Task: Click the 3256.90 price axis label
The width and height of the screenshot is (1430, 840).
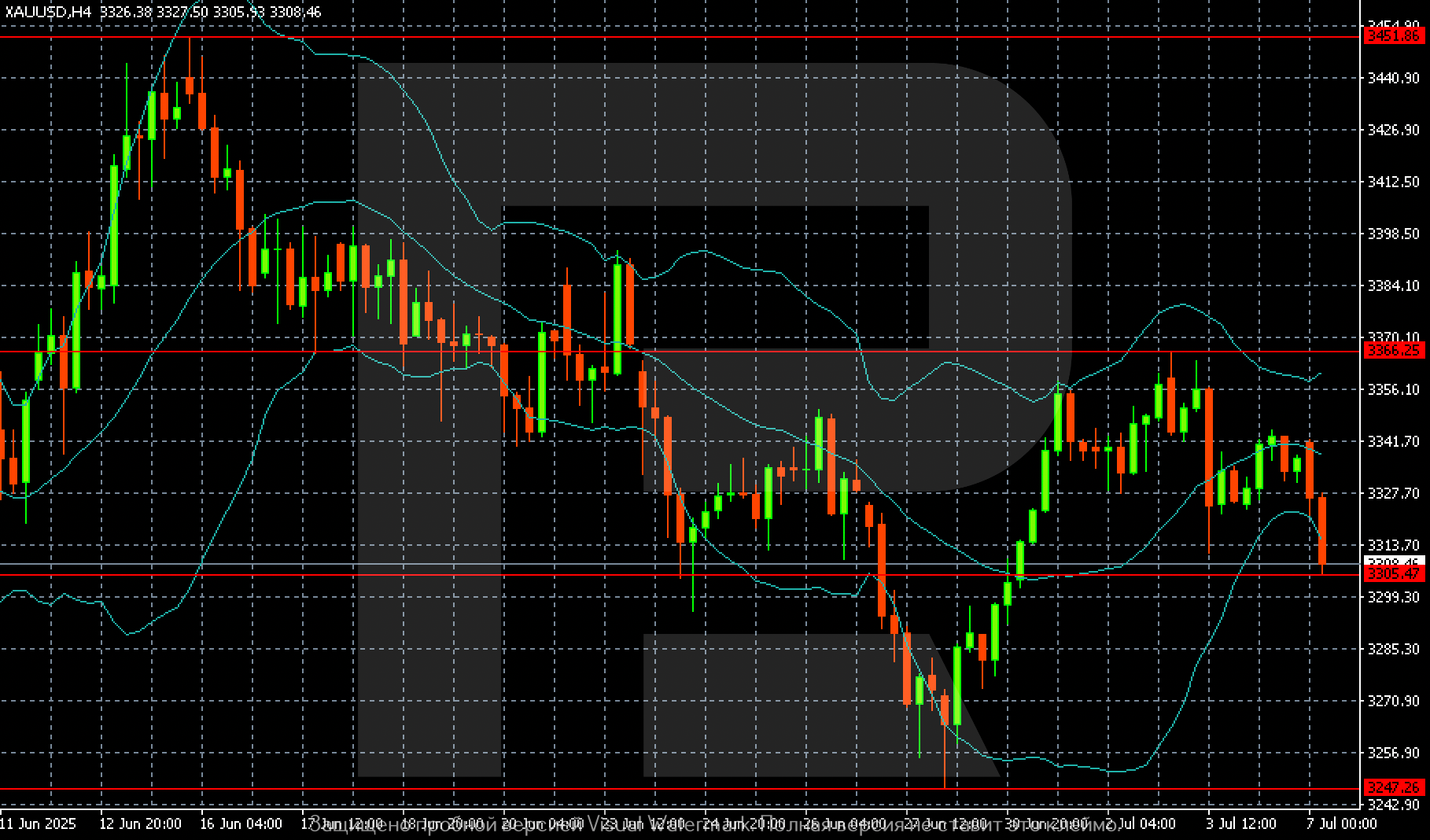Action: point(1393,753)
